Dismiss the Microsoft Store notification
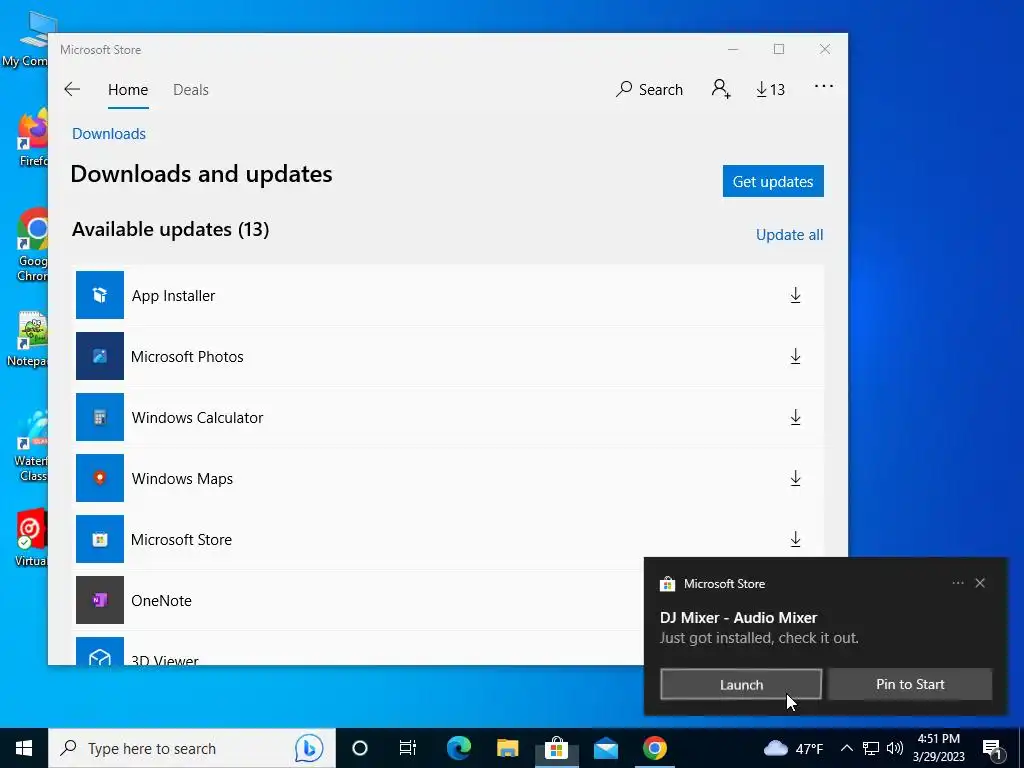The height and width of the screenshot is (768, 1024). [x=980, y=583]
